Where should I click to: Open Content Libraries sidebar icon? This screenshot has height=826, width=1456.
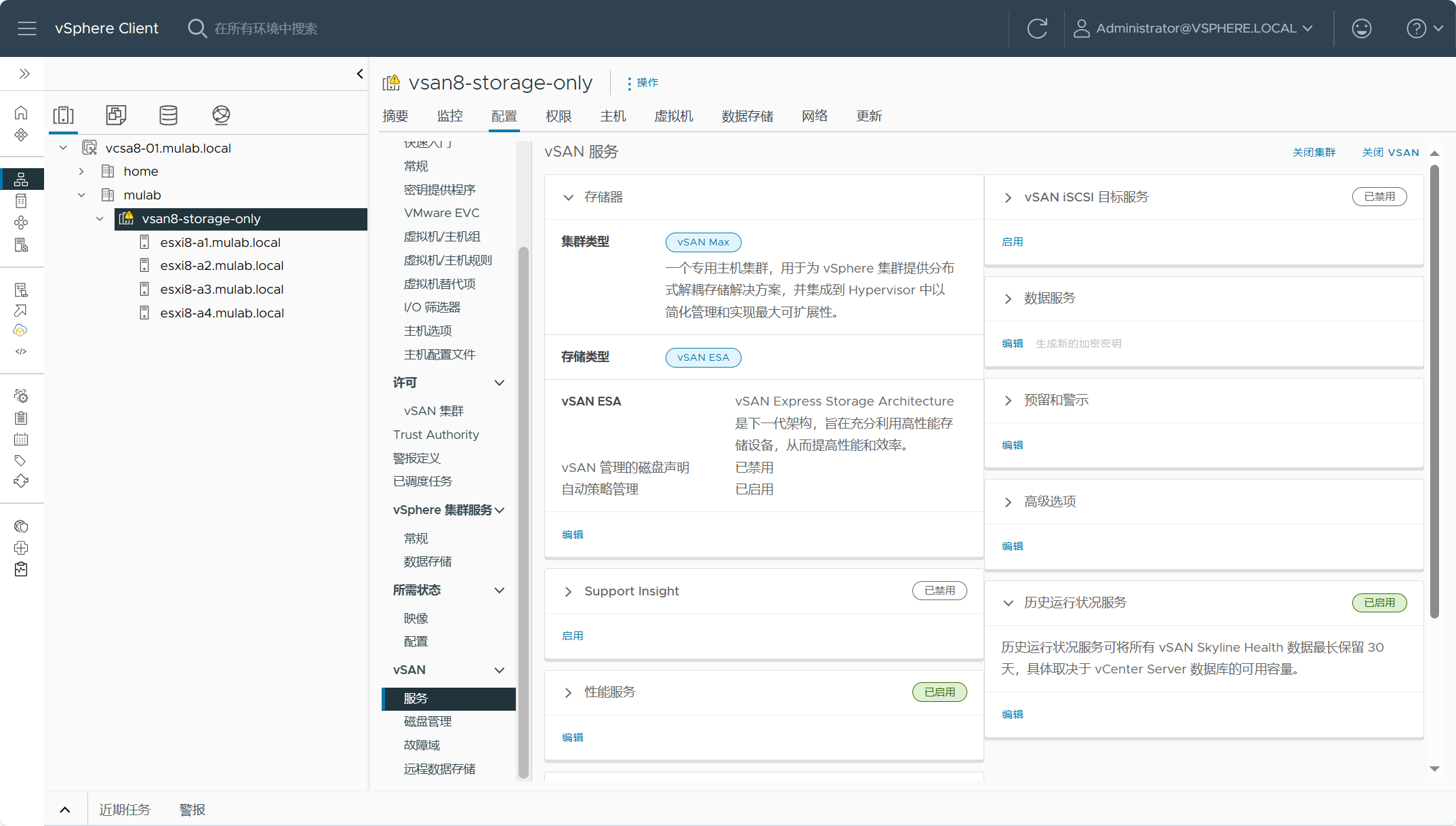tap(21, 201)
